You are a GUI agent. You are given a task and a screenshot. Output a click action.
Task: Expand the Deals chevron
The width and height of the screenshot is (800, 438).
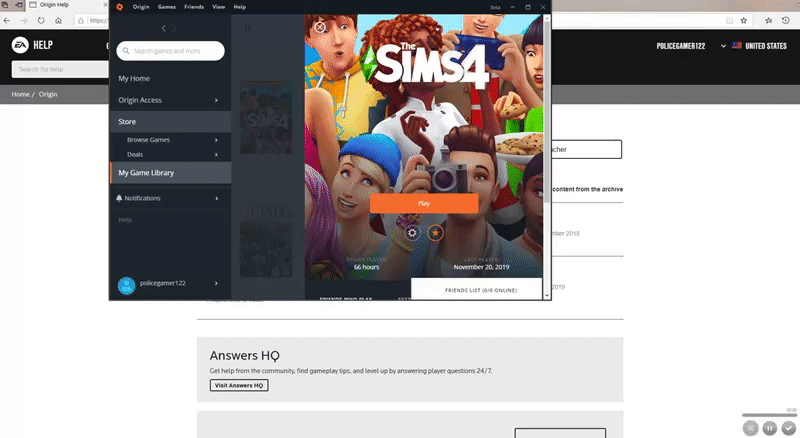(216, 155)
